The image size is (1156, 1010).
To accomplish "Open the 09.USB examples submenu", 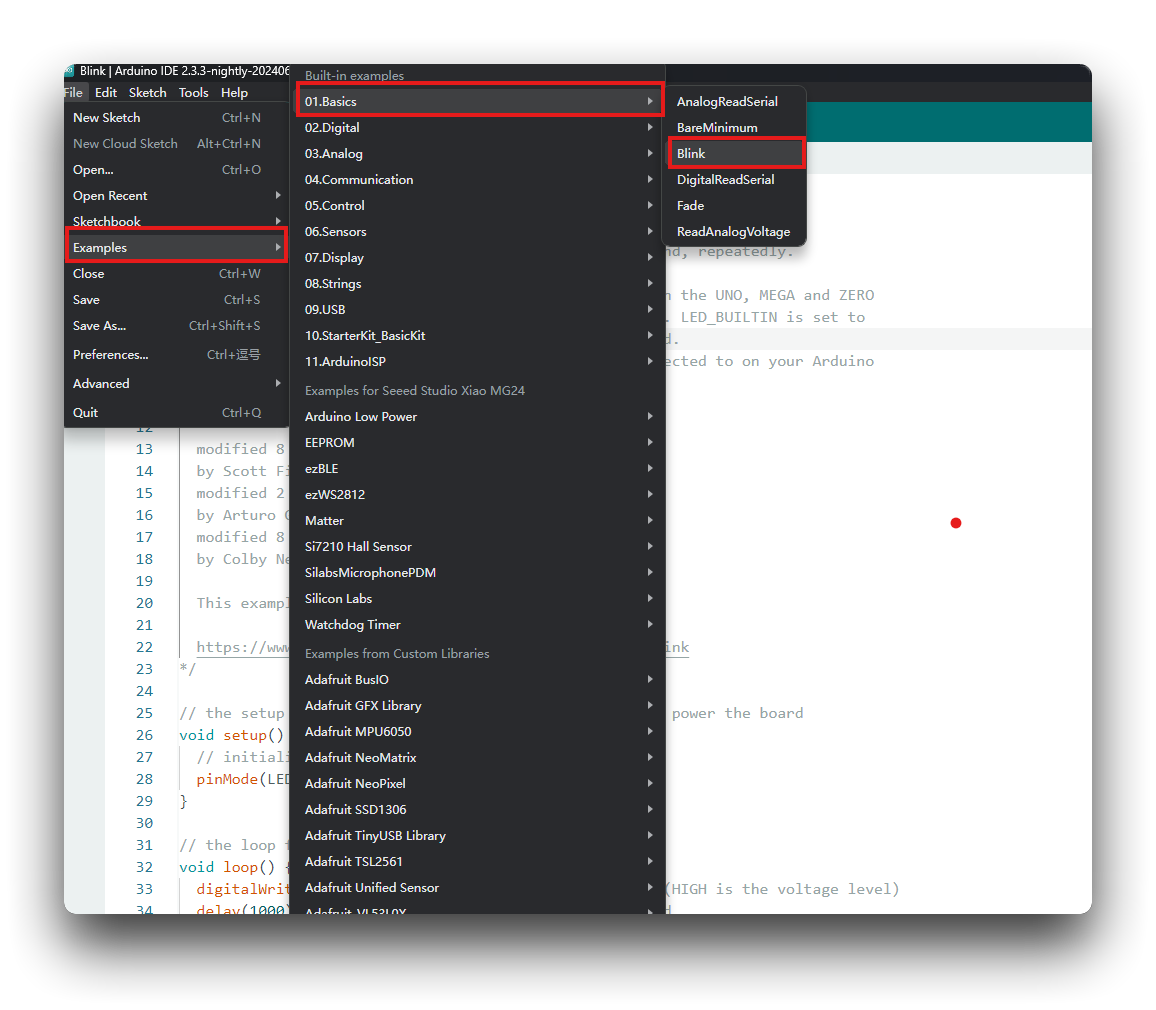I will coord(478,310).
